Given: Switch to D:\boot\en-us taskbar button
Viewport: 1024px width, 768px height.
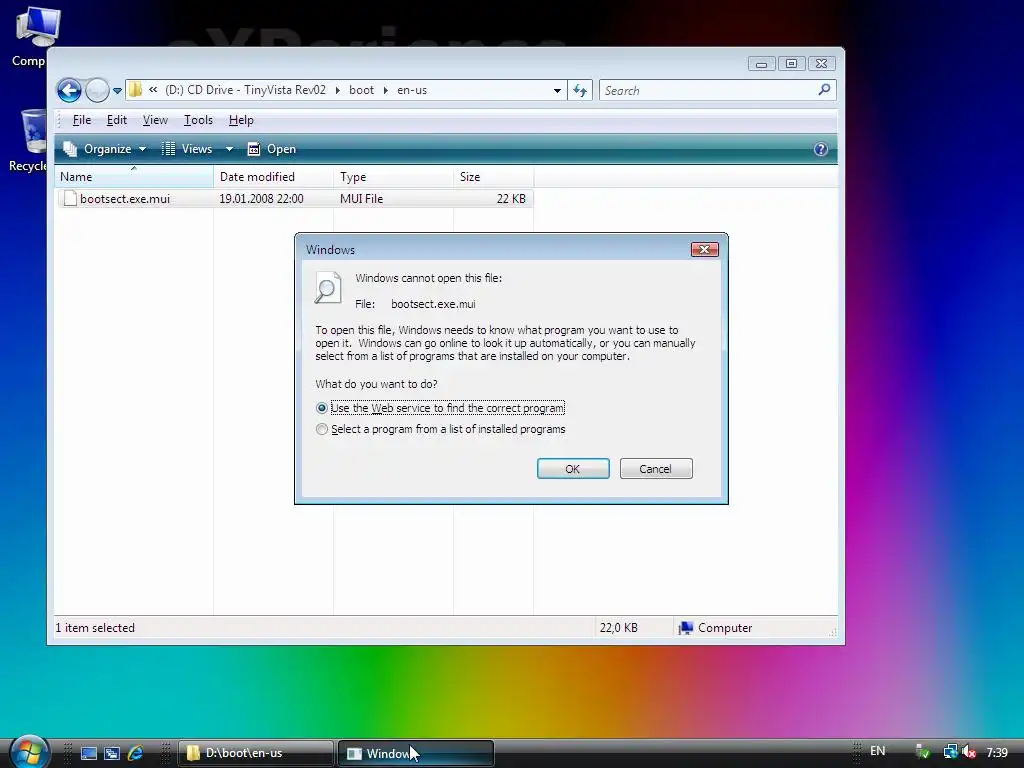Looking at the screenshot, I should [x=255, y=753].
